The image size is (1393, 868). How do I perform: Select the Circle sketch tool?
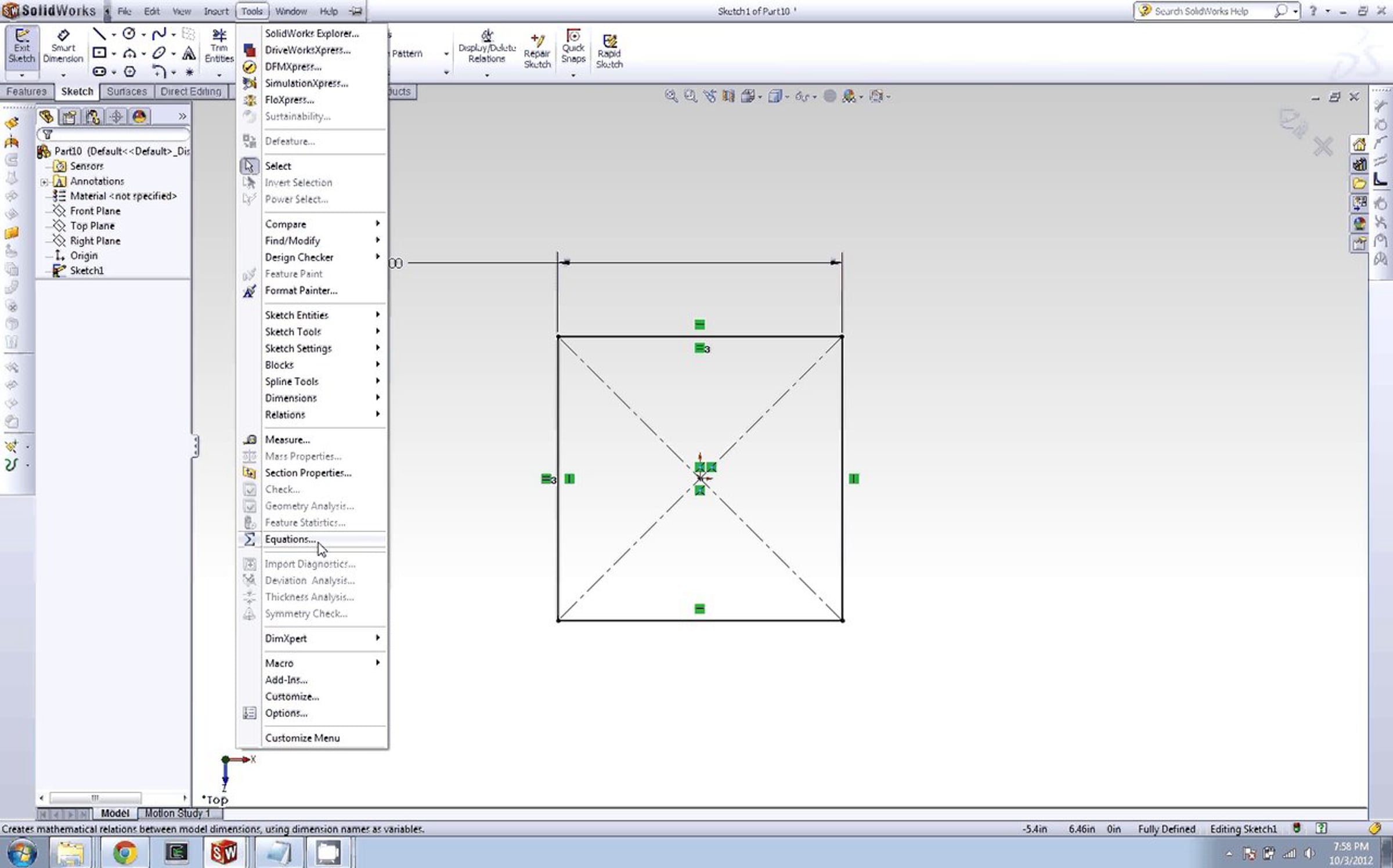click(x=129, y=34)
